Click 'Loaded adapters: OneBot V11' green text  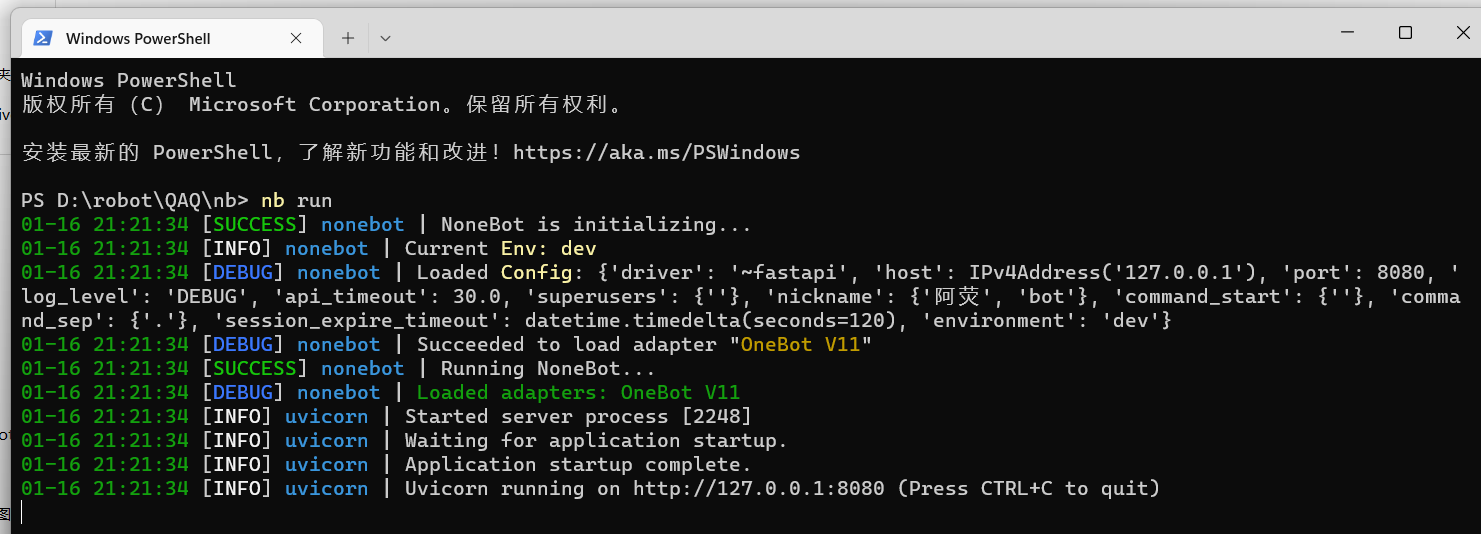(x=578, y=393)
